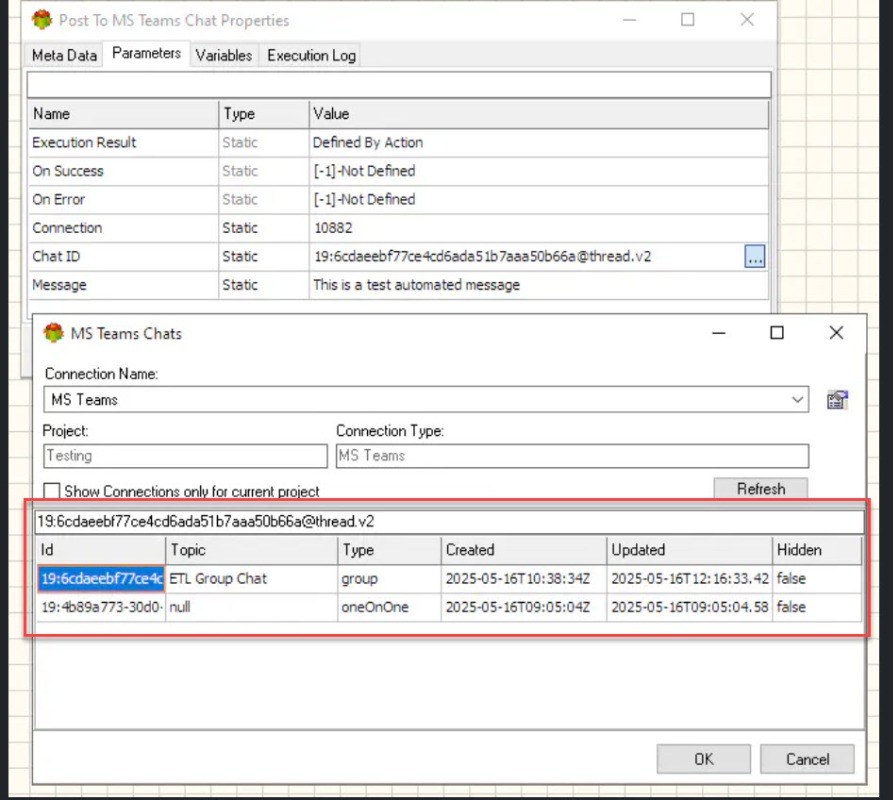Viewport: 893px width, 800px height.
Task: Switch to the Meta Data tab
Action: pyautogui.click(x=64, y=55)
